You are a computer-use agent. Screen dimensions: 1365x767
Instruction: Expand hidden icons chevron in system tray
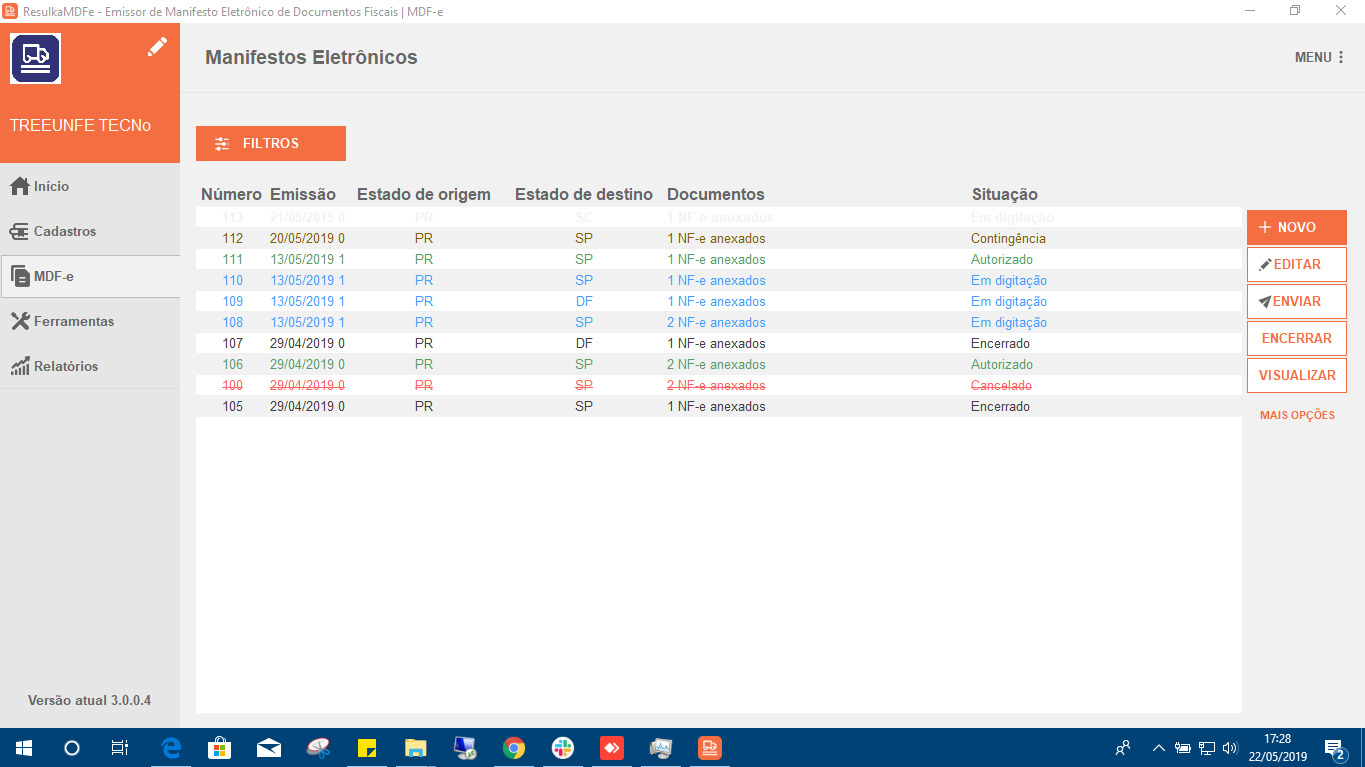pyautogui.click(x=1157, y=747)
